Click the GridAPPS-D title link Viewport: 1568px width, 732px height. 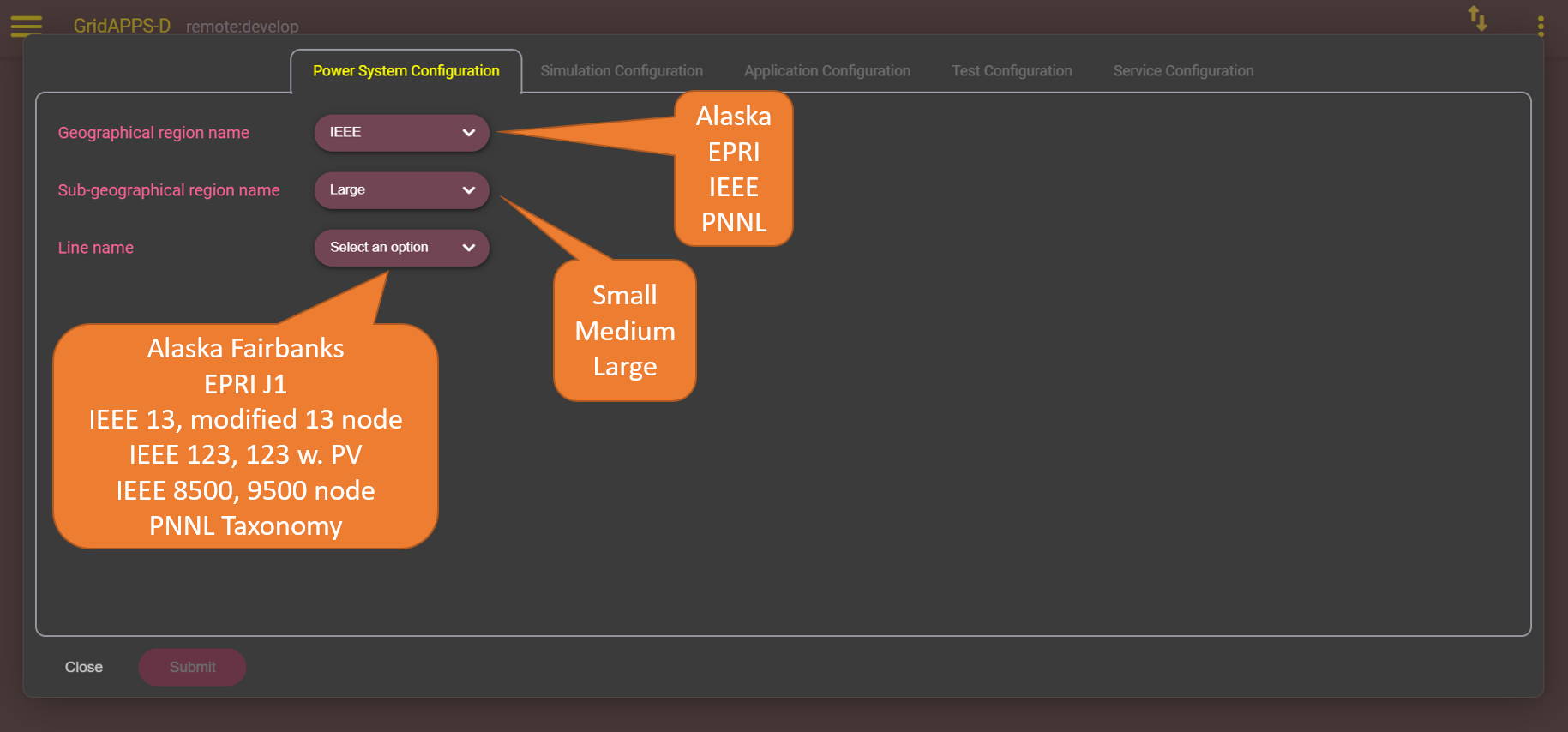[122, 26]
